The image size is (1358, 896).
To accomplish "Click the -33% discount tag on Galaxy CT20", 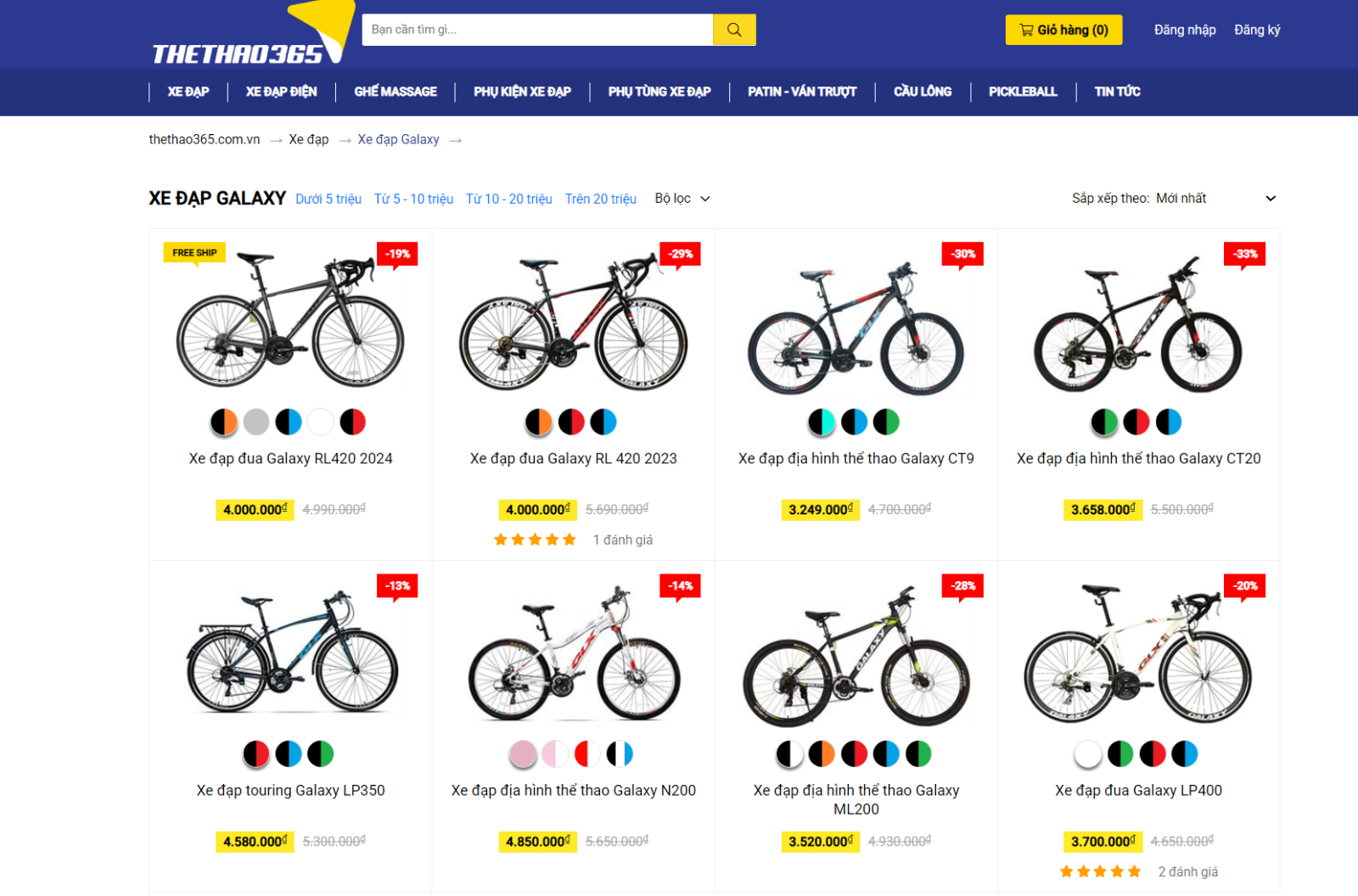I will 1245,254.
